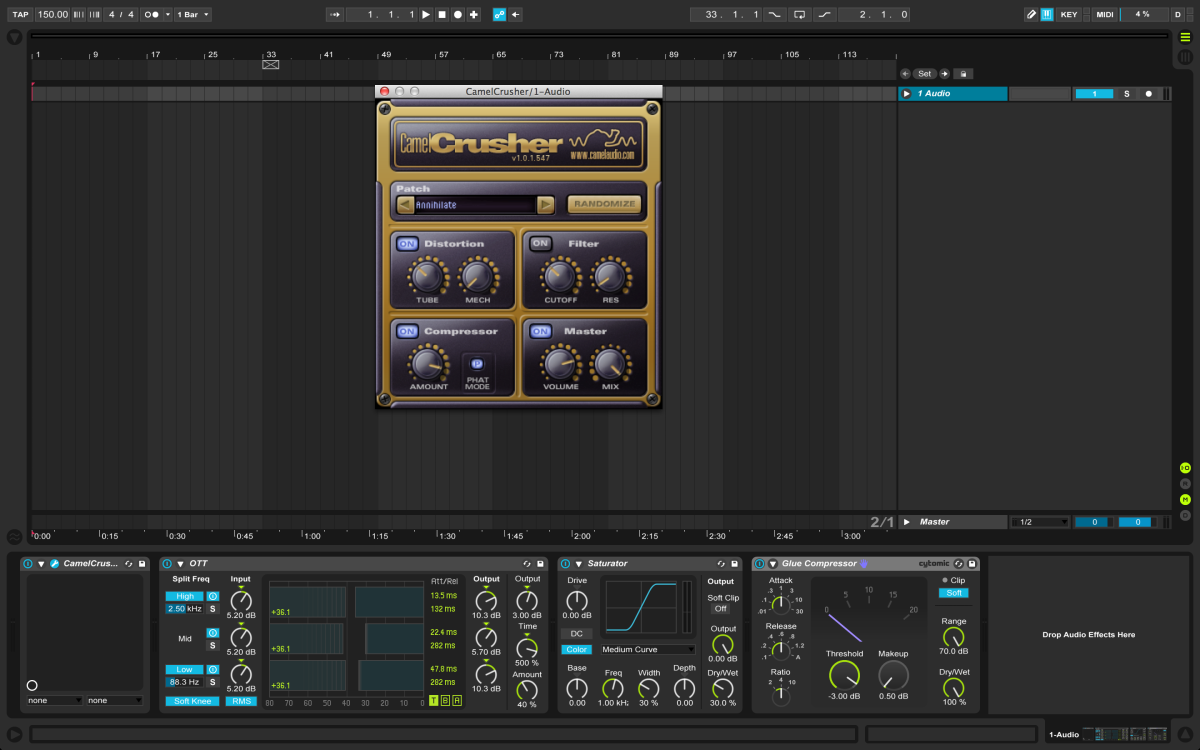The image size is (1200, 750).
Task: Click the Set locator button
Action: point(925,74)
